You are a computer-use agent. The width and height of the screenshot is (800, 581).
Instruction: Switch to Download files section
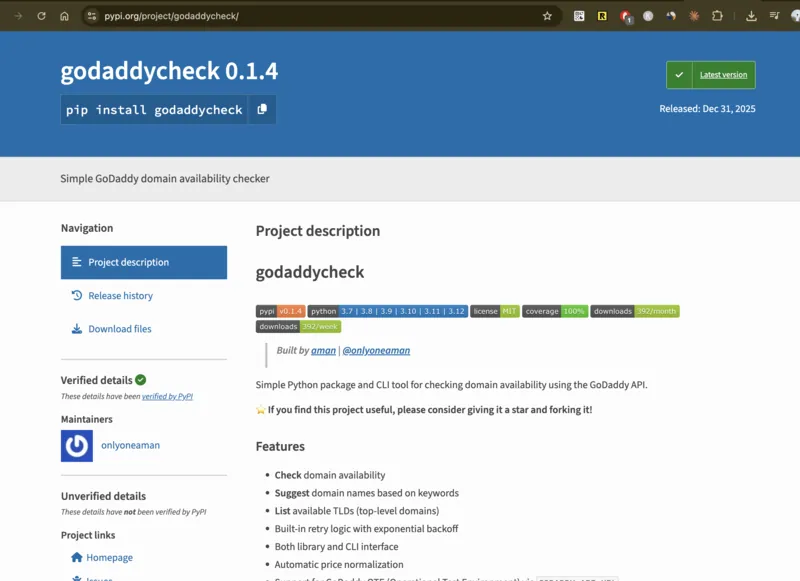pos(118,328)
